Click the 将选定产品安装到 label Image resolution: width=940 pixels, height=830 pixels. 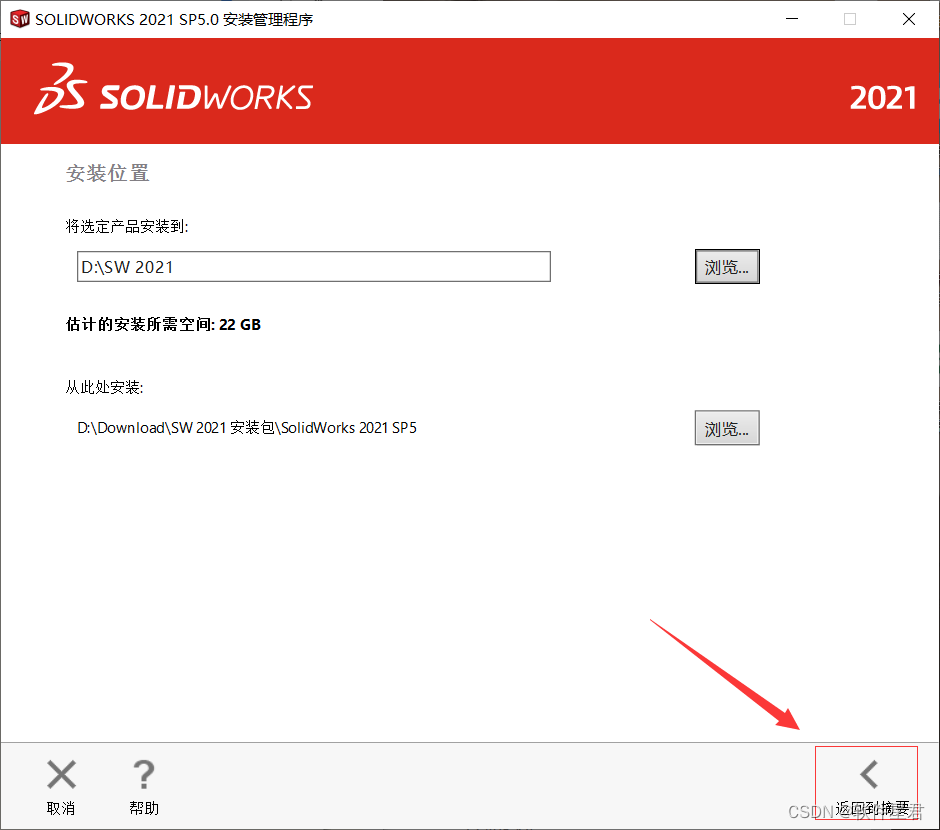tap(127, 227)
